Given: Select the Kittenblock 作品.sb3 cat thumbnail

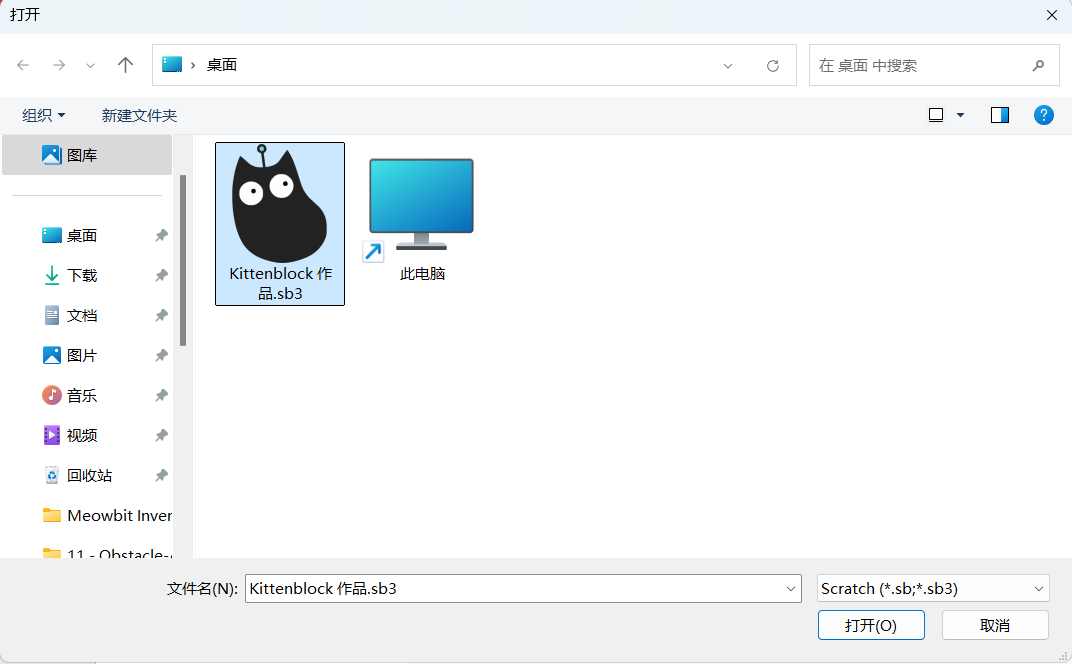Looking at the screenshot, I should [280, 204].
